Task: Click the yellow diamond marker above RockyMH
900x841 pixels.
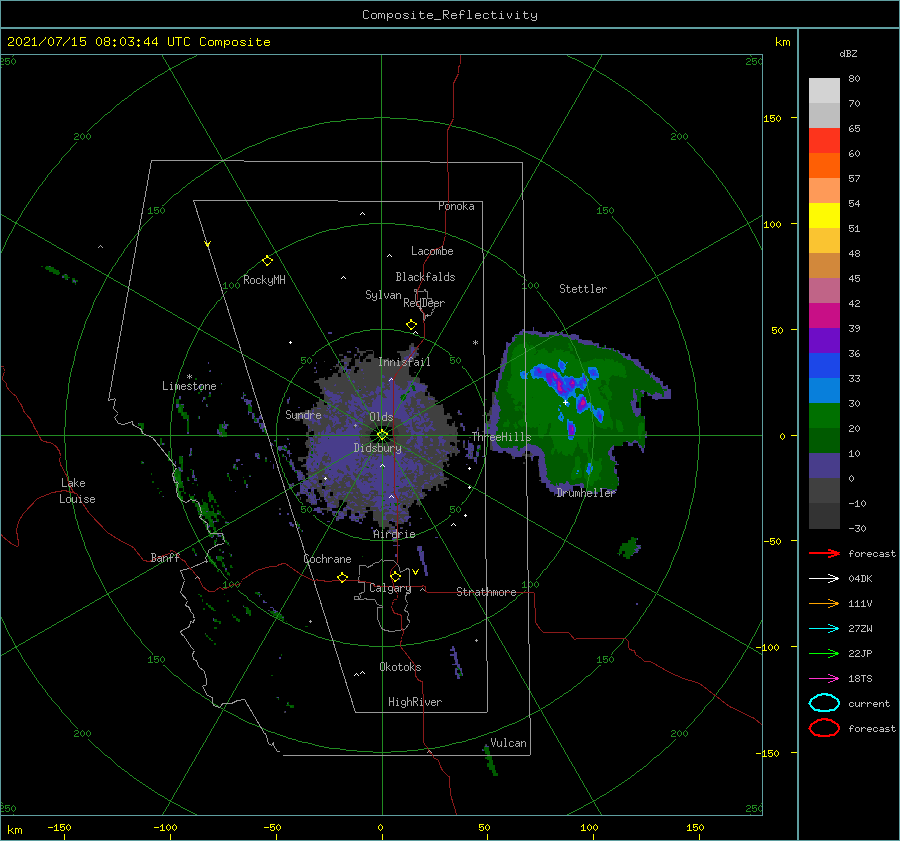Action: click(267, 261)
